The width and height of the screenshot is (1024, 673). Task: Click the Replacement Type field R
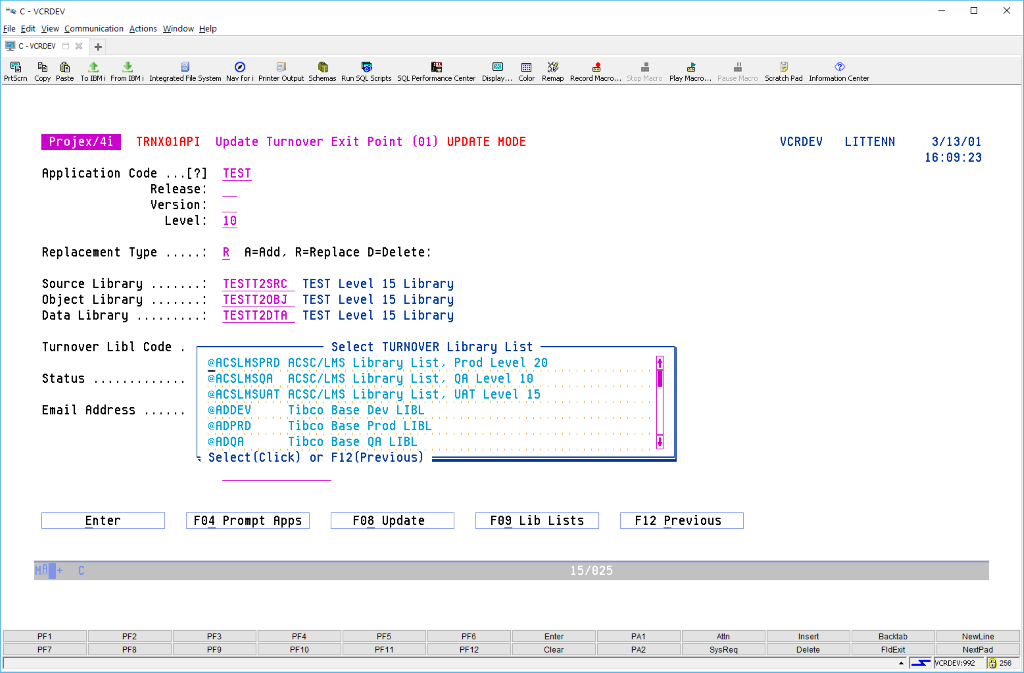coord(226,252)
